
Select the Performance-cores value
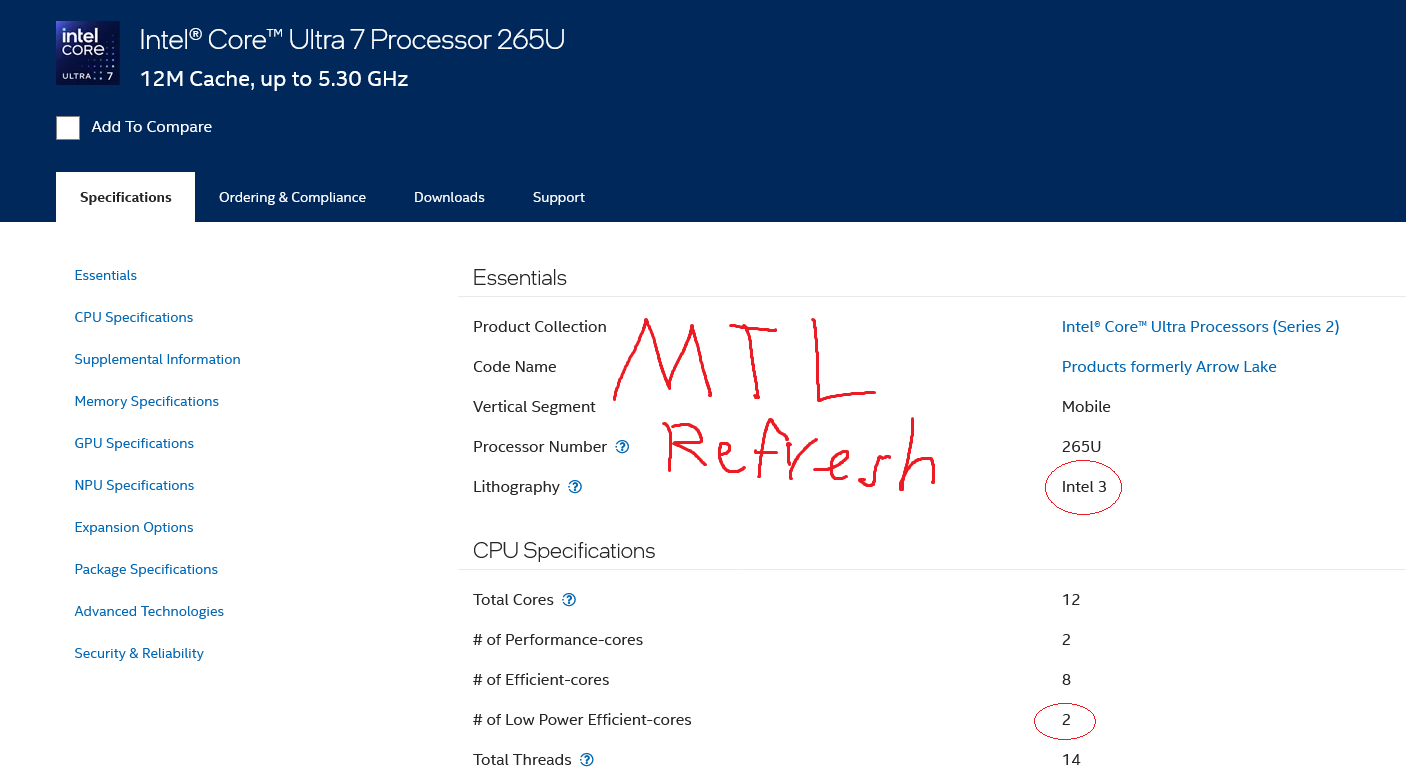1066,640
